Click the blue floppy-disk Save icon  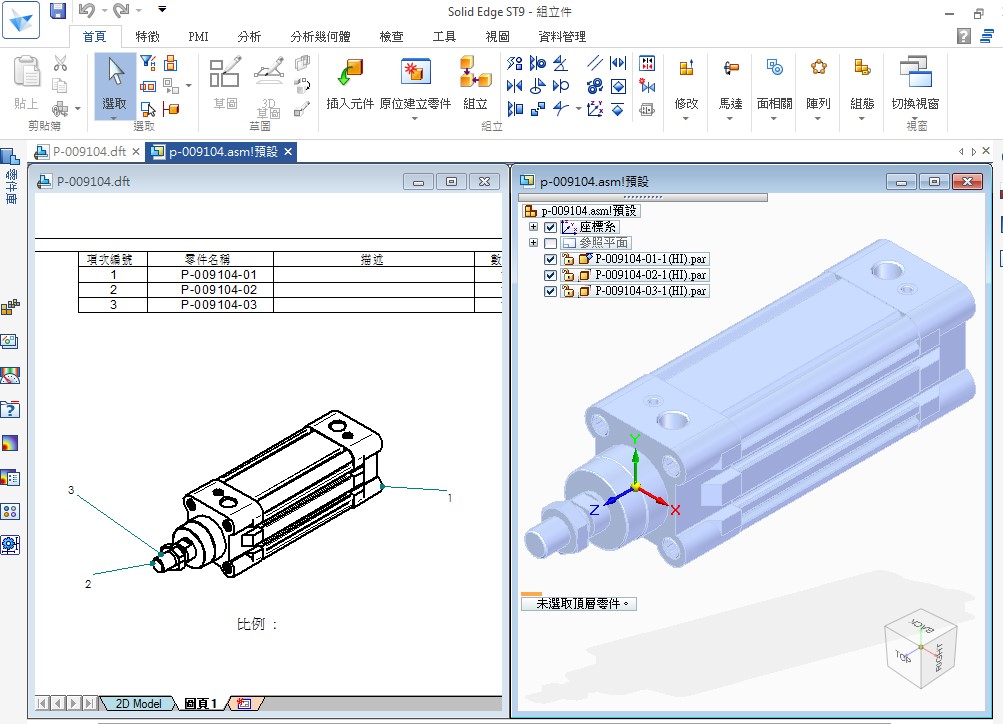58,10
